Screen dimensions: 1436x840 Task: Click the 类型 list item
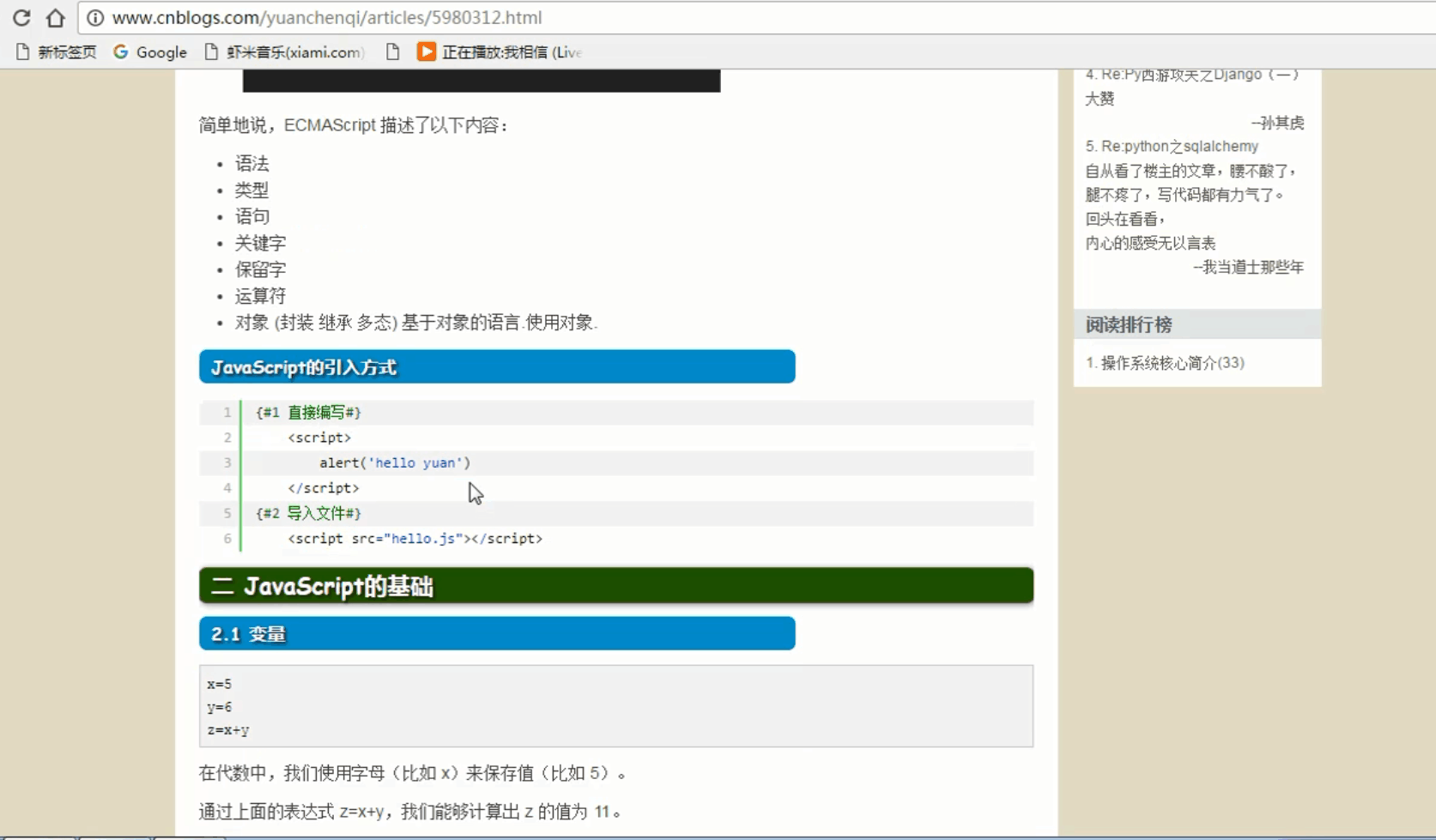(252, 190)
